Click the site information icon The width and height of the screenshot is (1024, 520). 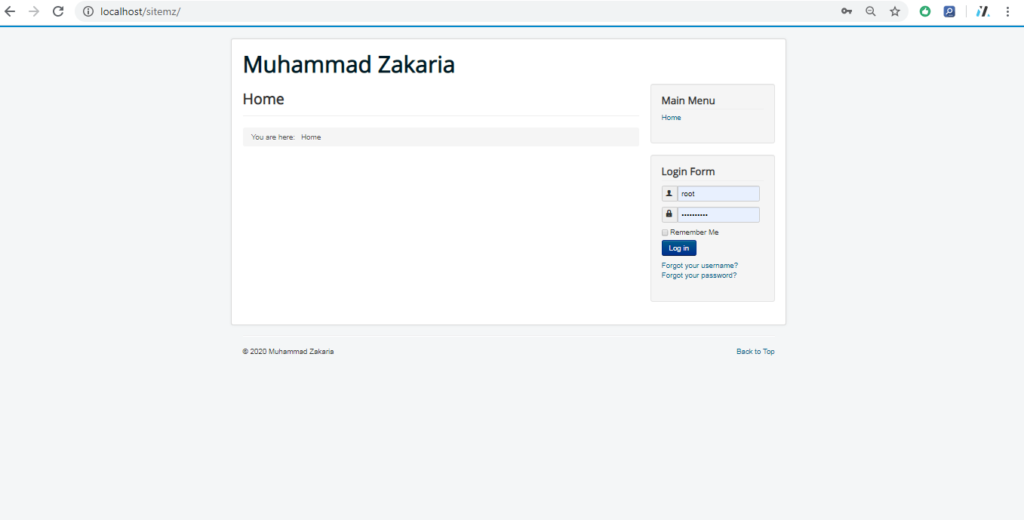[x=88, y=11]
